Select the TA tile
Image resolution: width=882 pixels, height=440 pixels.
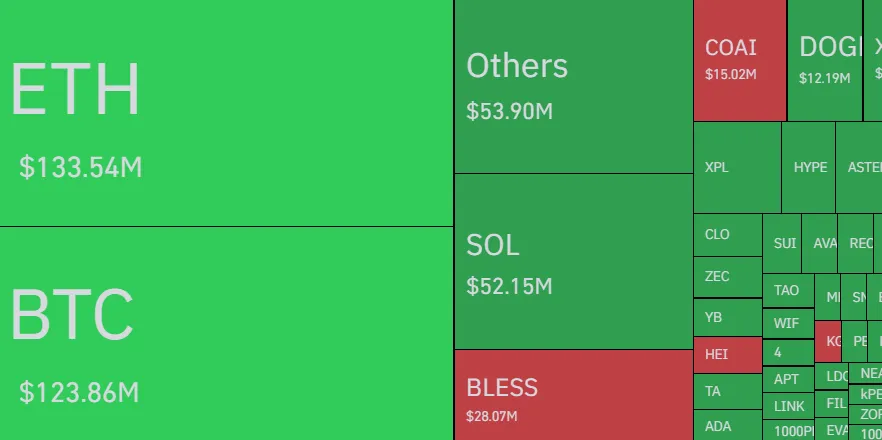(727, 391)
